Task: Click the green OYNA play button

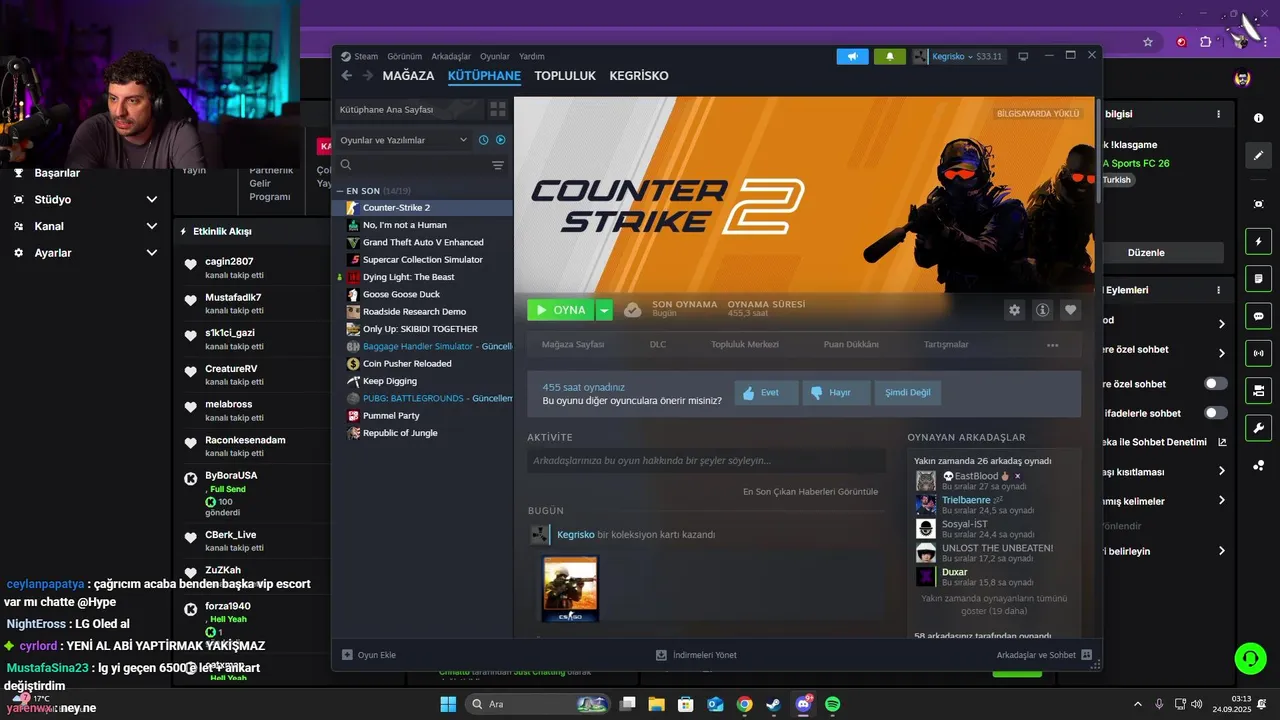Action: tap(561, 310)
